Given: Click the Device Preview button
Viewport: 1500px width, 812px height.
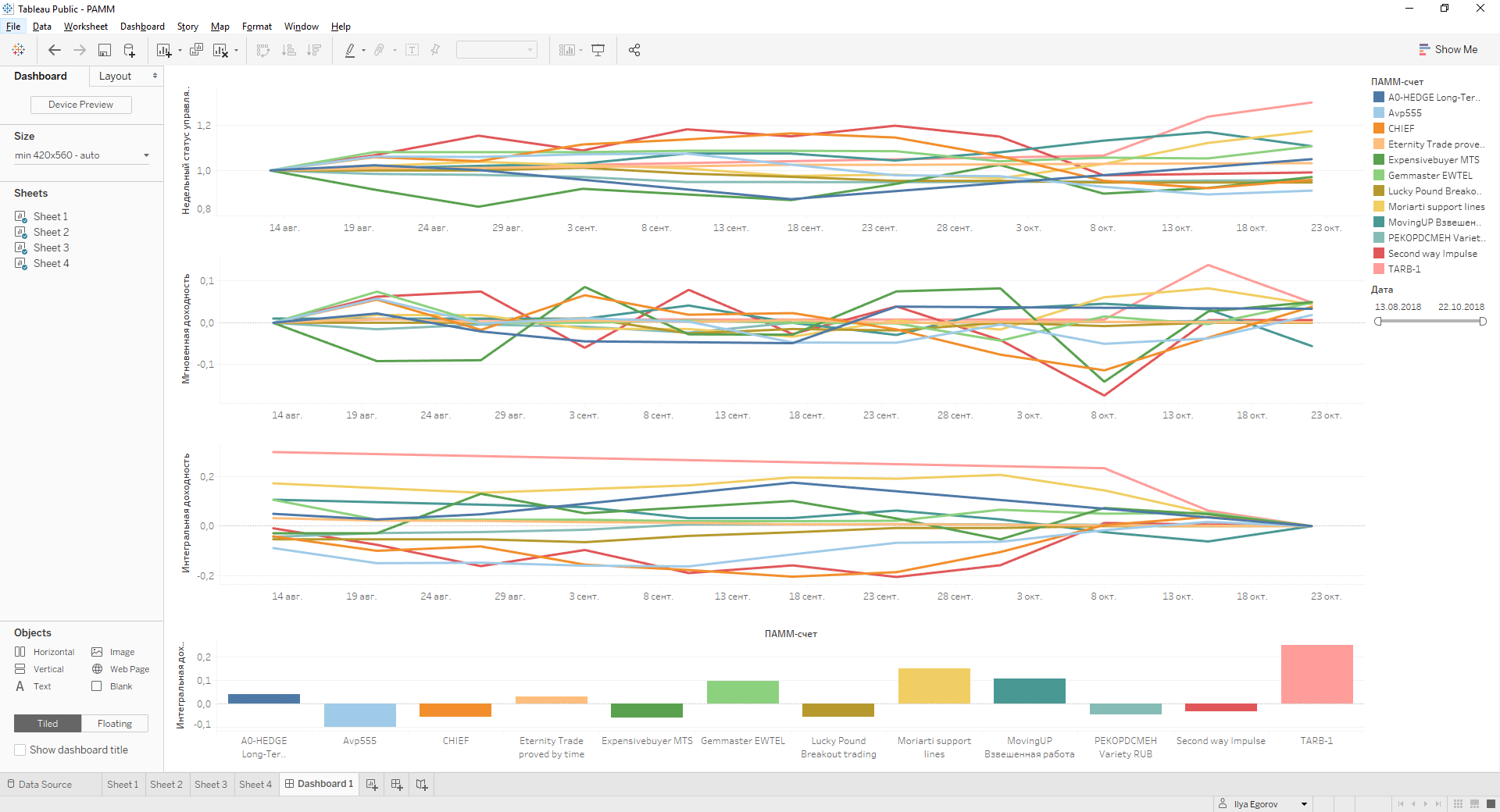Looking at the screenshot, I should click(x=81, y=105).
